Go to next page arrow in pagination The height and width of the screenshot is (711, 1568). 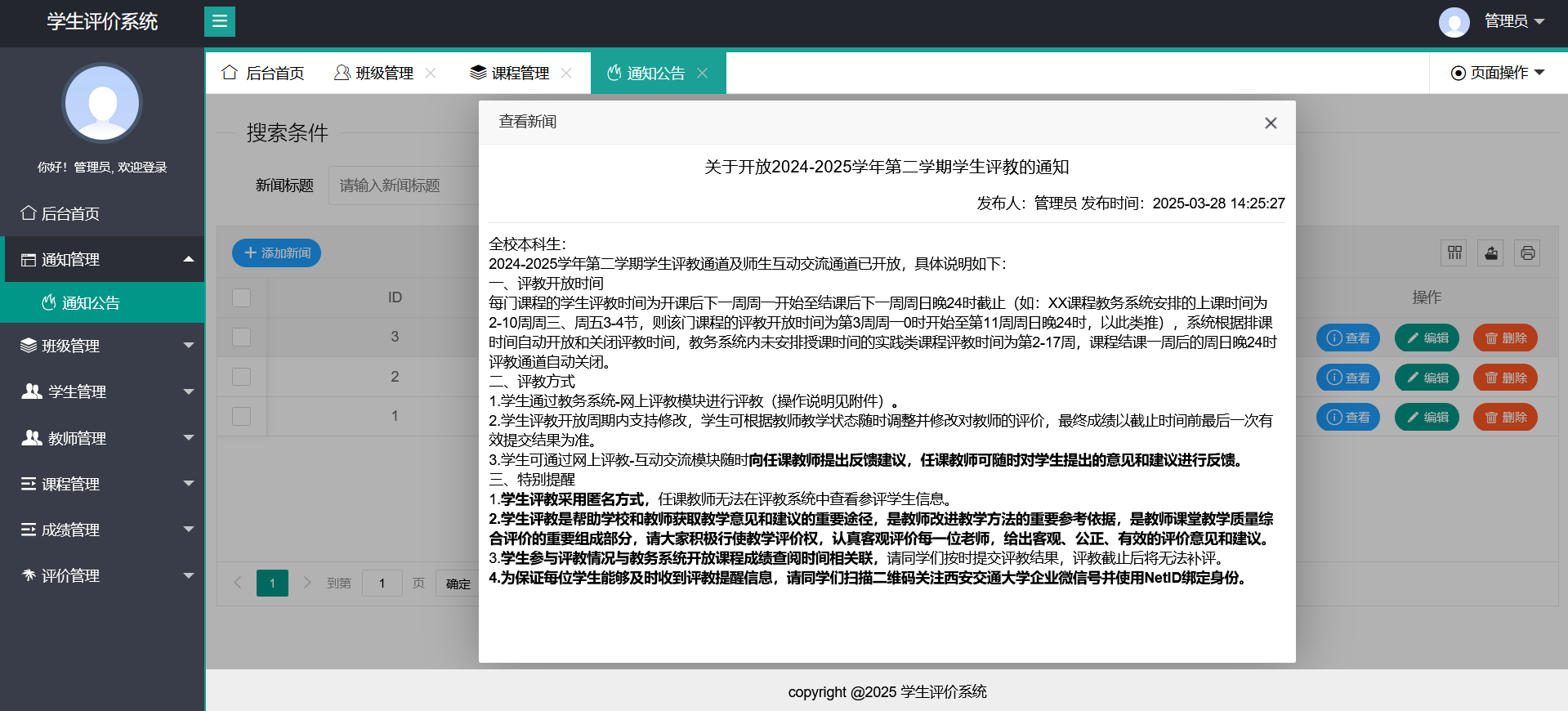(x=307, y=583)
